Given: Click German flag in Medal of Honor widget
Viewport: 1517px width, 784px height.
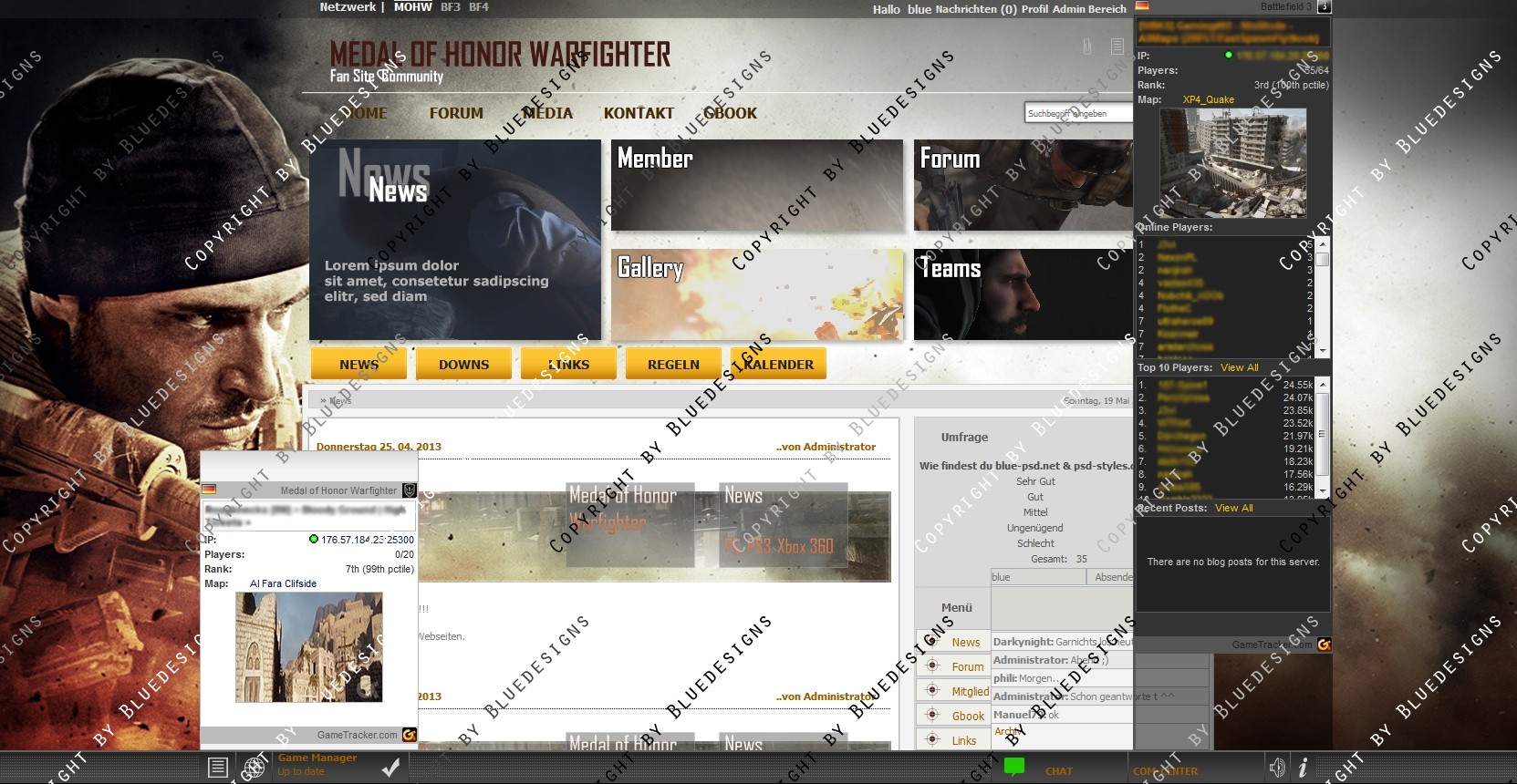Looking at the screenshot, I should tap(209, 490).
